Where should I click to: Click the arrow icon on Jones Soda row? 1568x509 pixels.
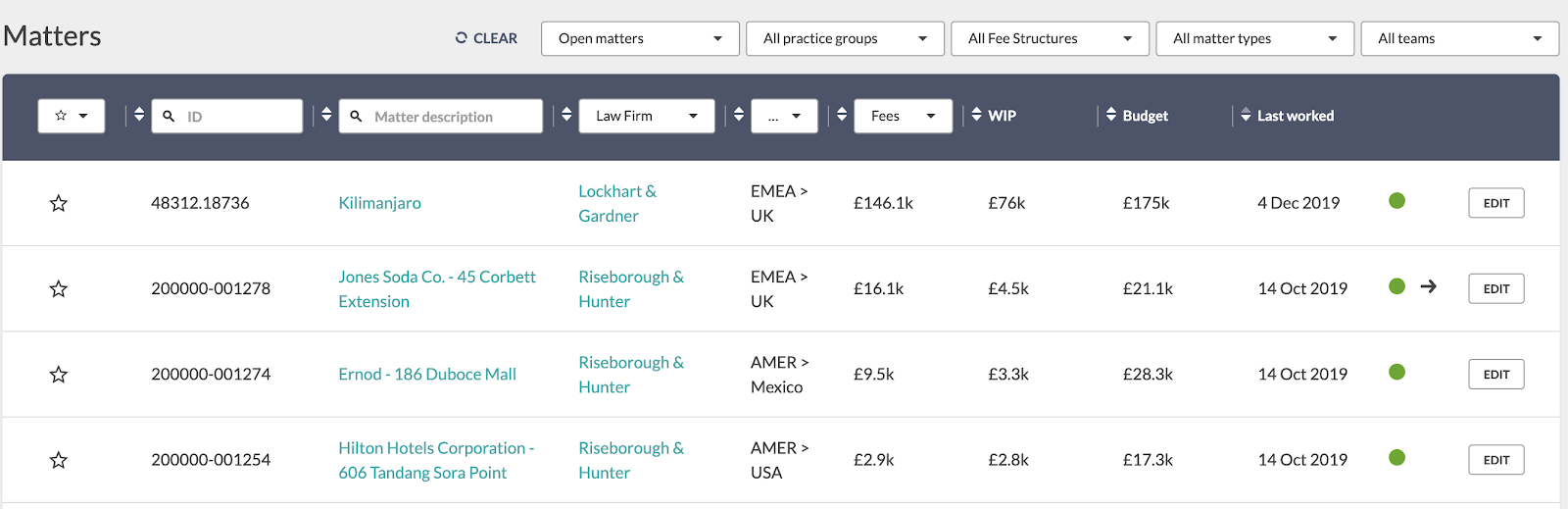1429,286
